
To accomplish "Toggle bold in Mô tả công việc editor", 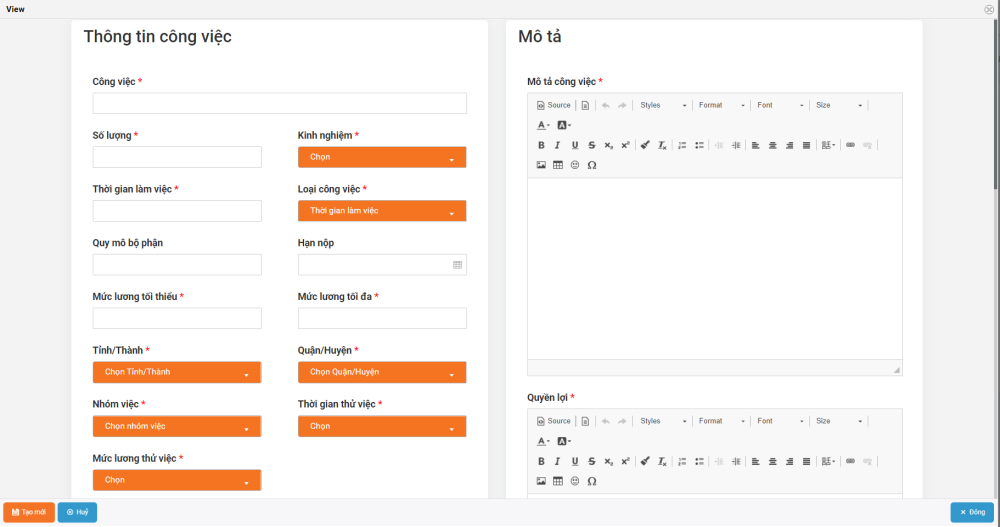I will (x=541, y=145).
